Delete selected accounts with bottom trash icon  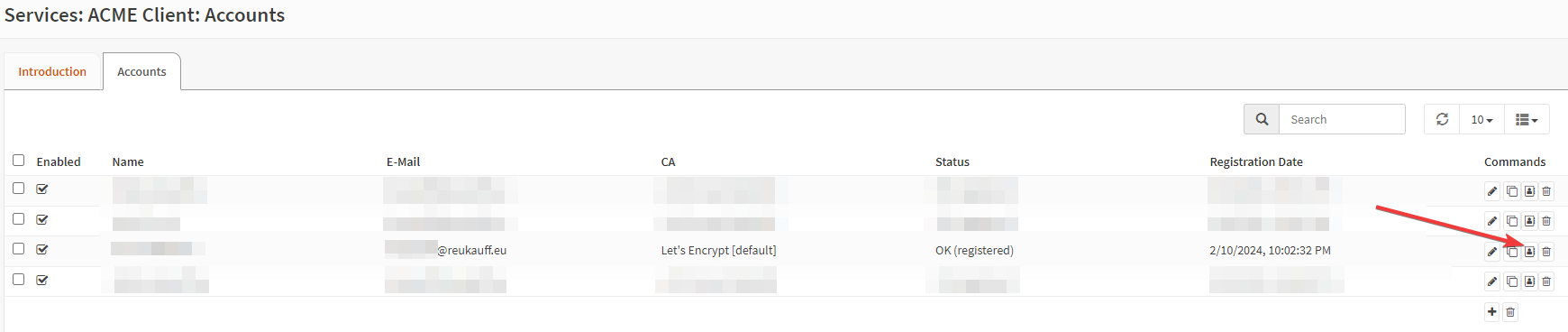coord(1510,312)
